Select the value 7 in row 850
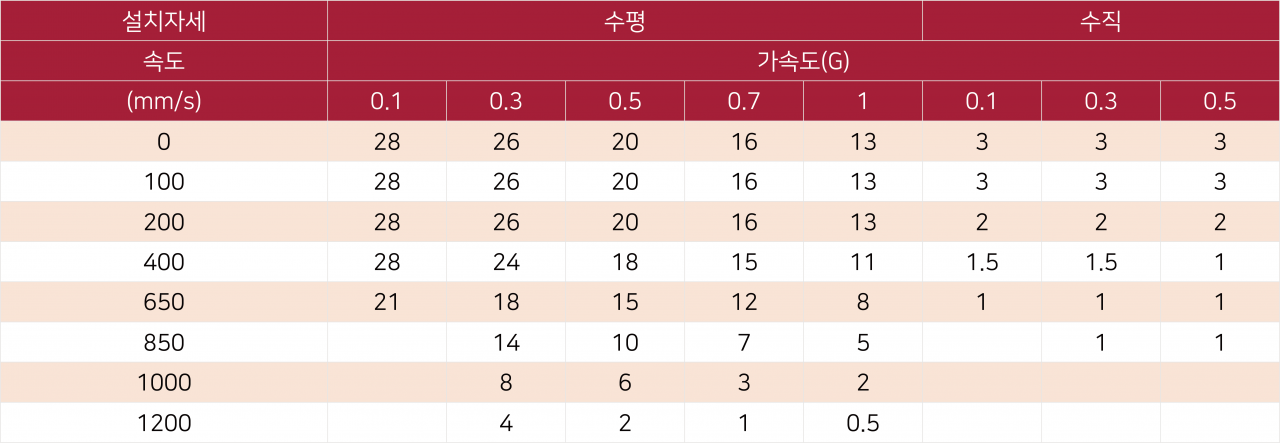The width and height of the screenshot is (1280, 443). pyautogui.click(x=744, y=342)
